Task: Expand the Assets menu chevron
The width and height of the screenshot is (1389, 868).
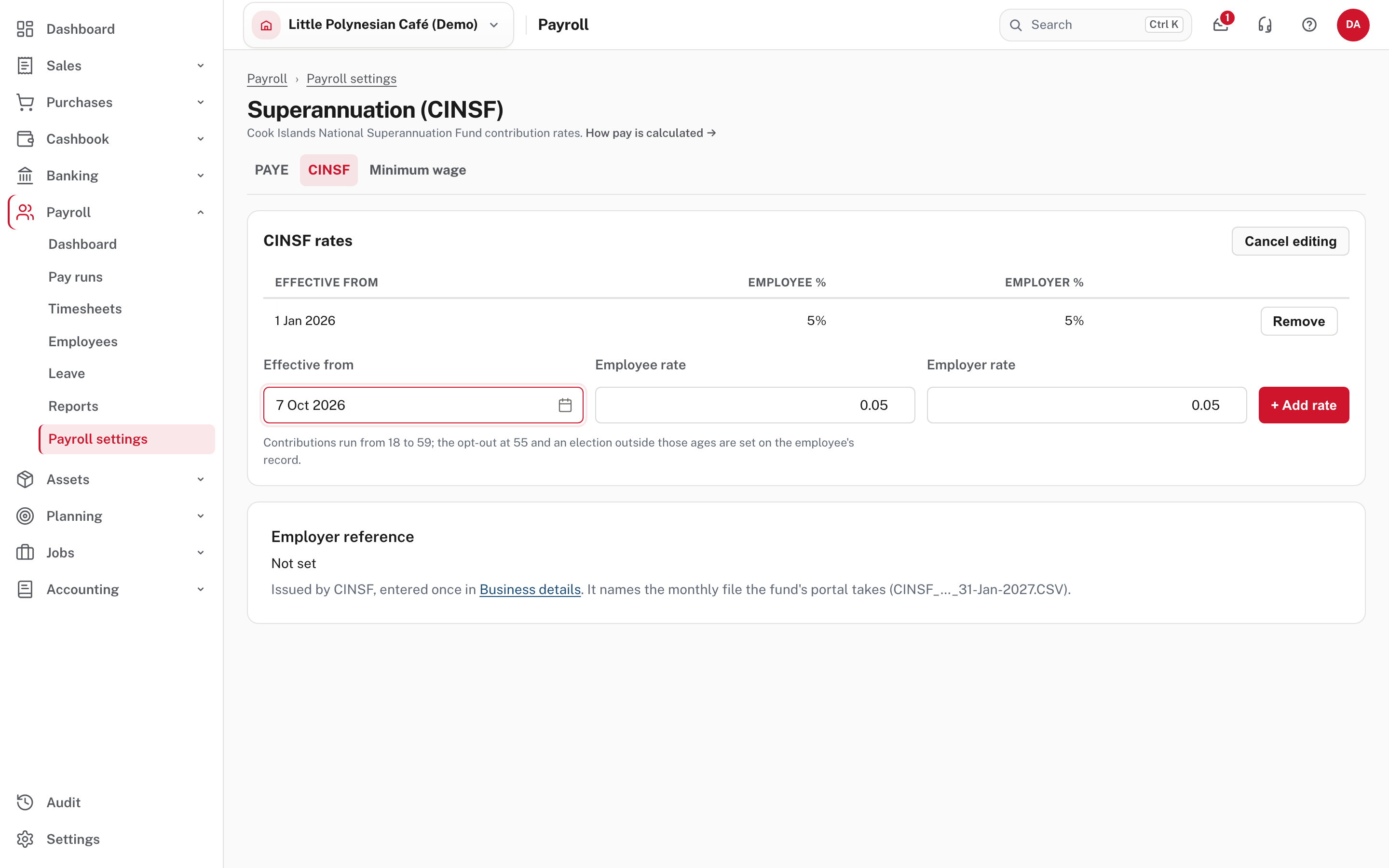Action: (x=201, y=479)
